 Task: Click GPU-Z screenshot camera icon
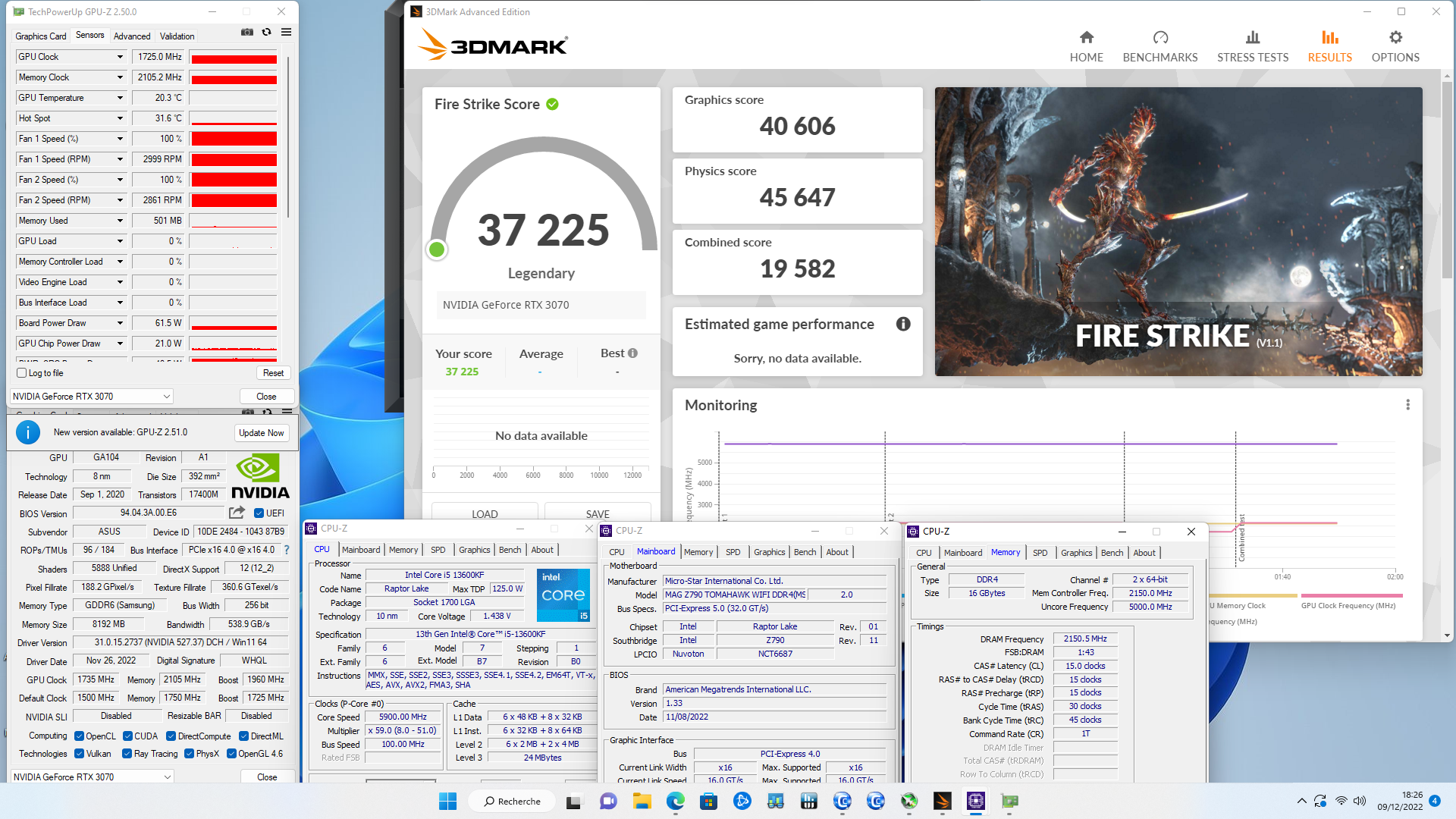[x=247, y=32]
